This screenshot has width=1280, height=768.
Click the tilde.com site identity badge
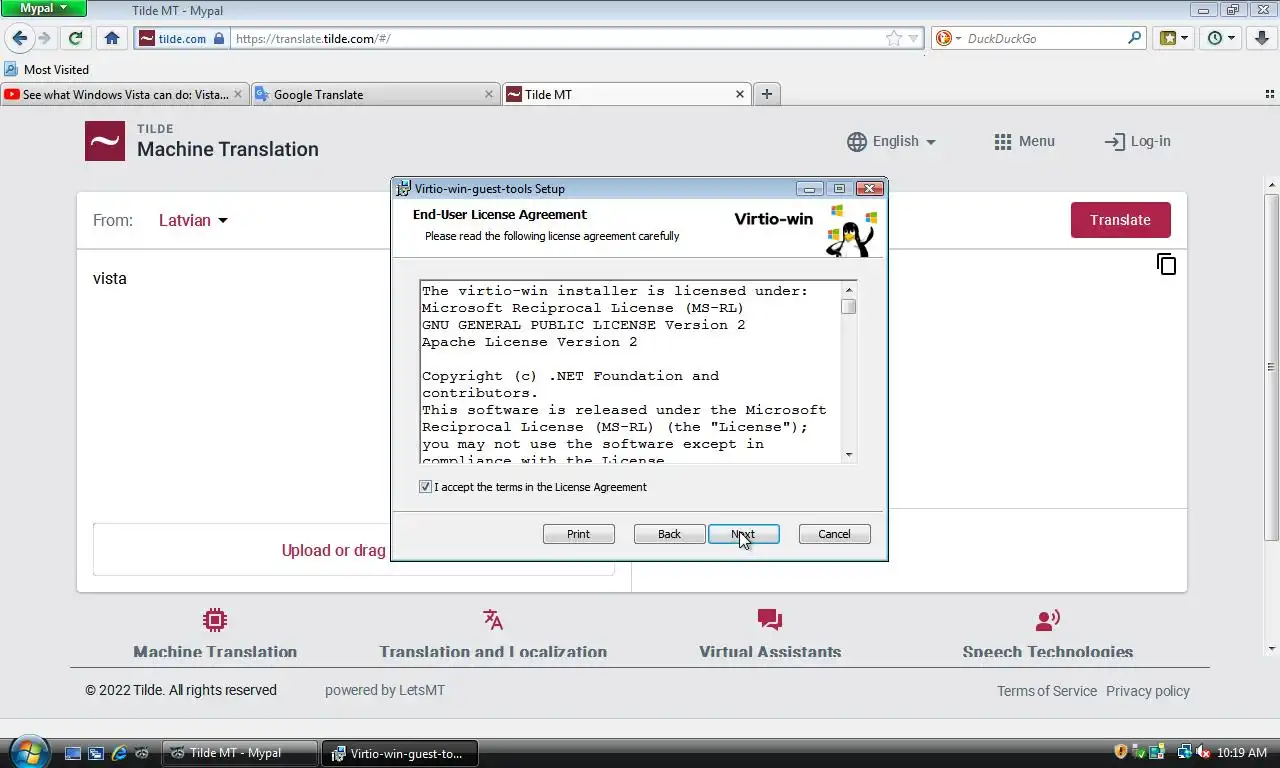[181, 38]
